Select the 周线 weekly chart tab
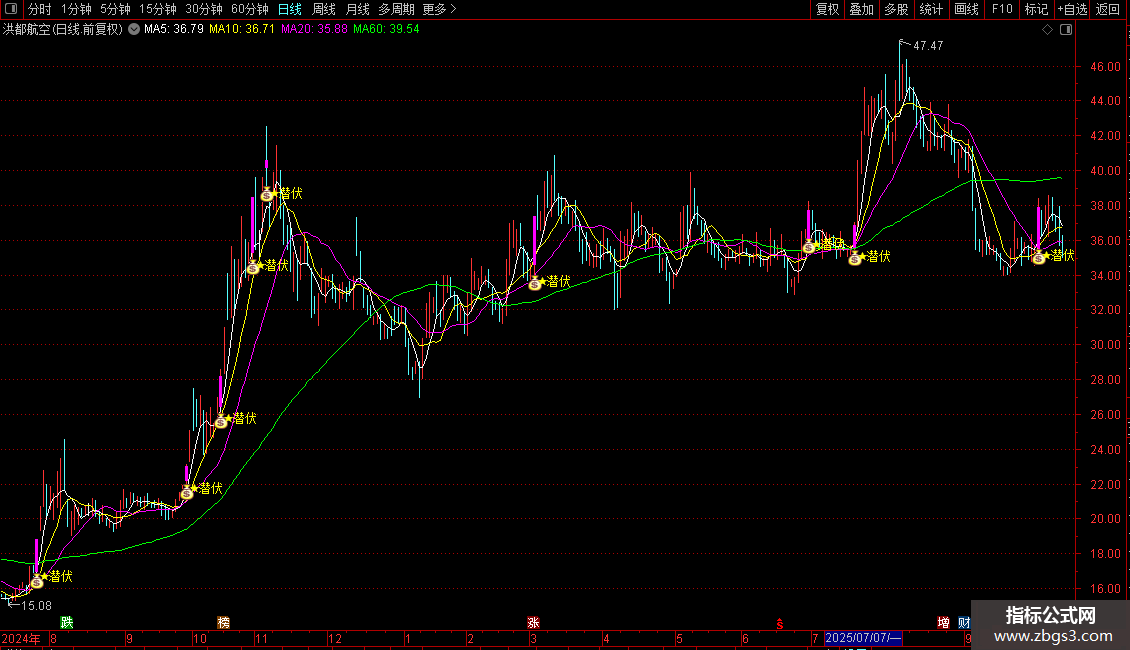Screen dimensions: 1130x650 pyautogui.click(x=324, y=9)
